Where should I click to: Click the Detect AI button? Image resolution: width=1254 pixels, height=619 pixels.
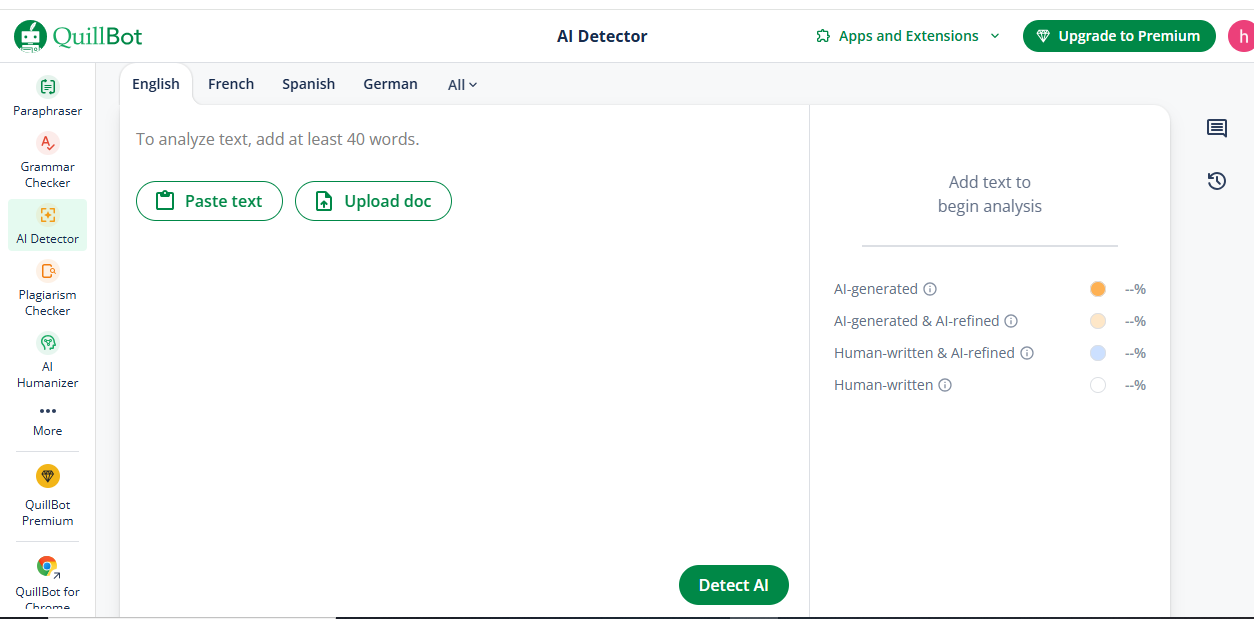click(733, 585)
